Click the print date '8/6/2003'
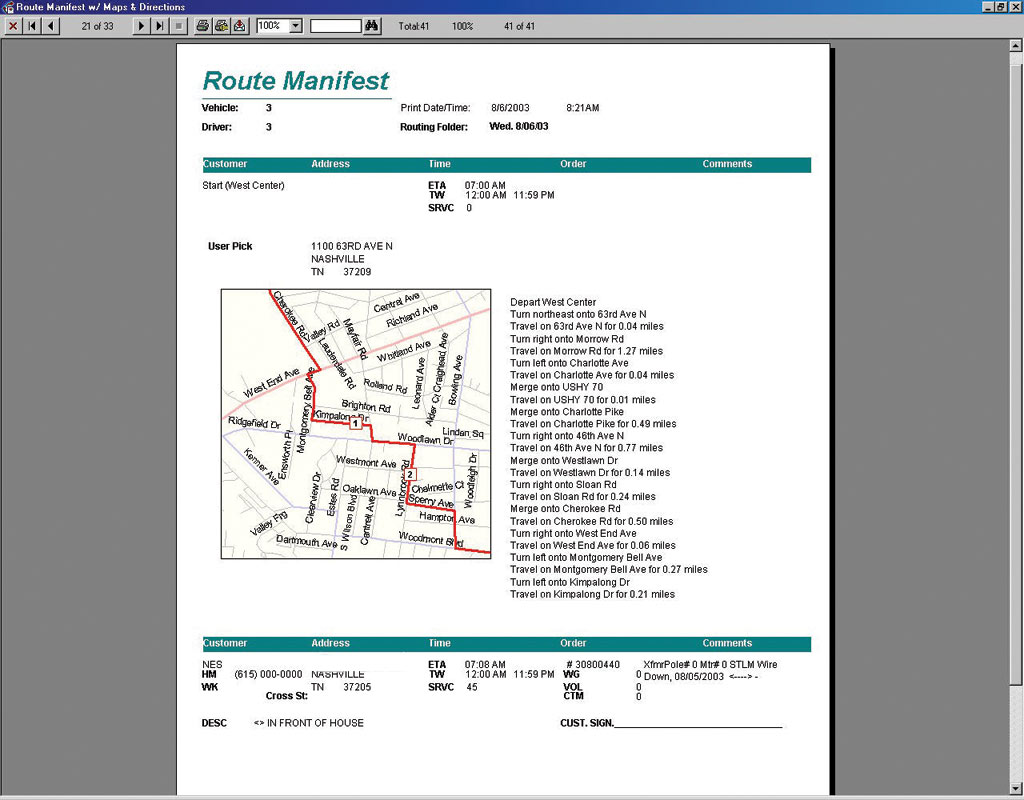Screen dimensions: 1024x800 pos(510,108)
